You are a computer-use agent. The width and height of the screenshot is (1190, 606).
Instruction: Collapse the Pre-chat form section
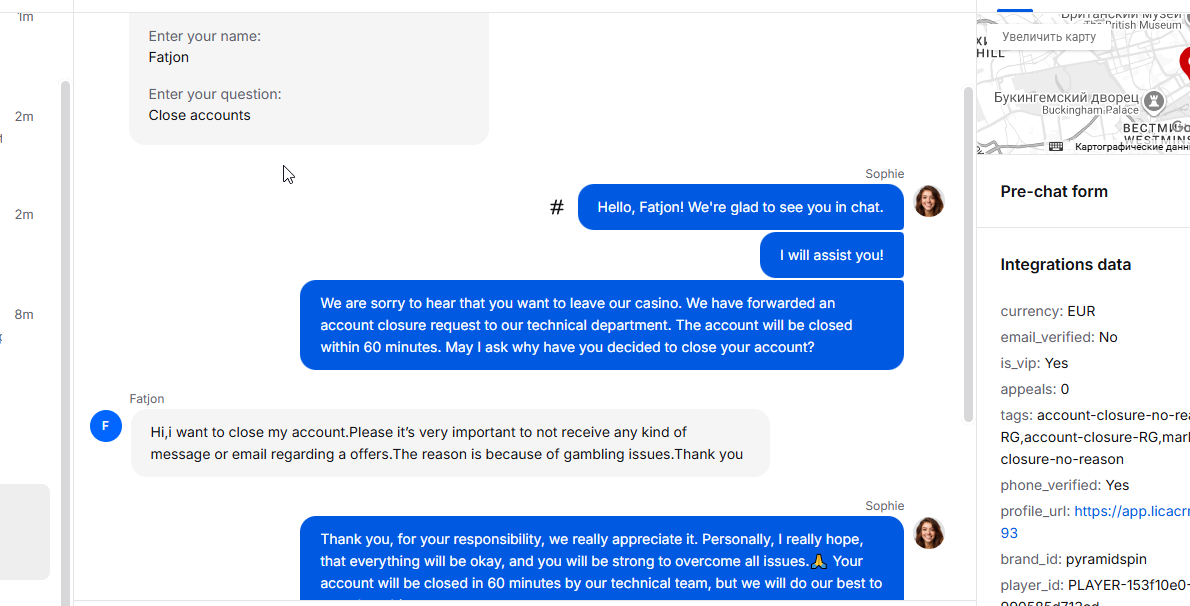[x=1054, y=191]
